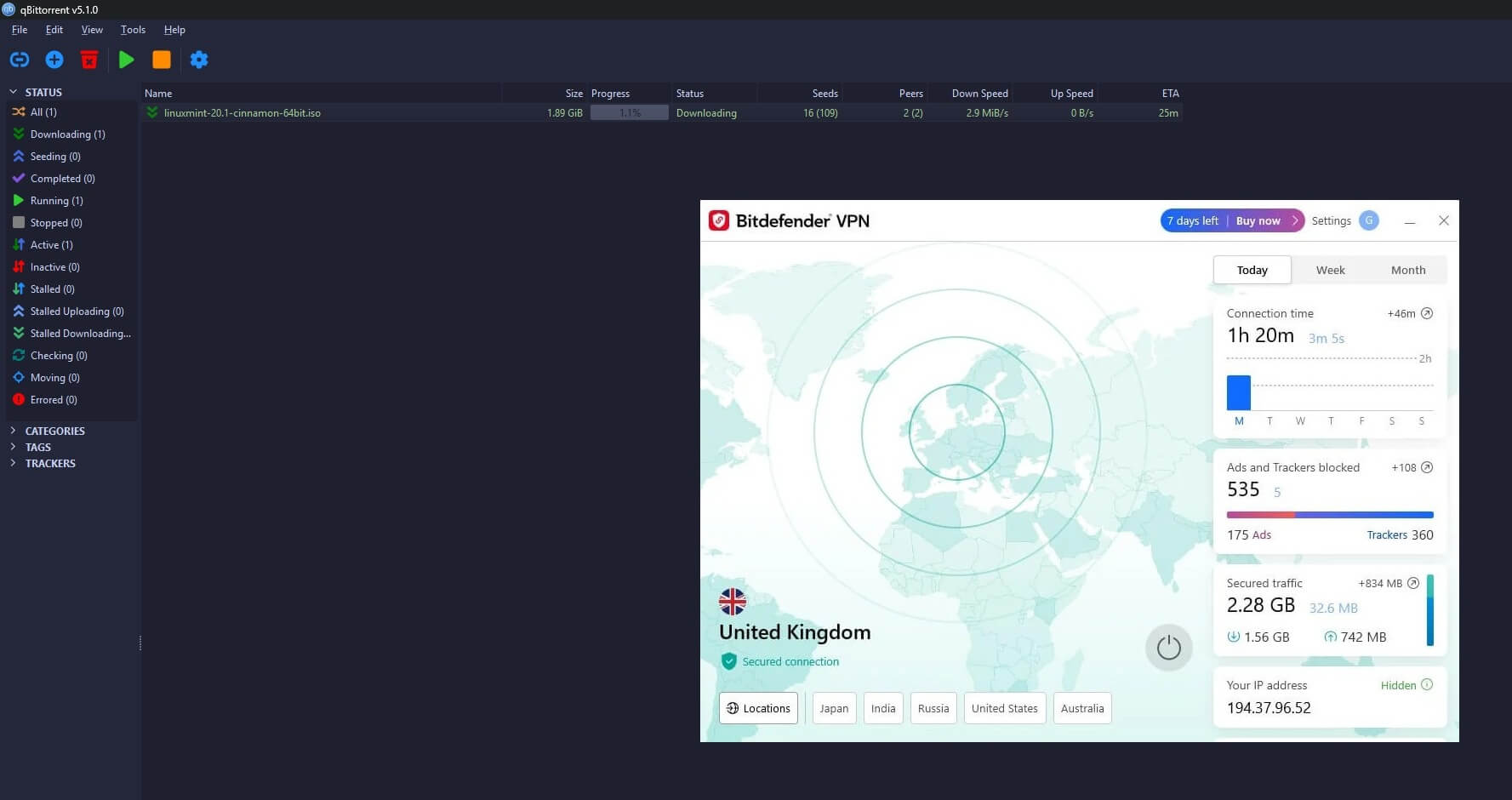
Task: Switch to the Month statistics tab
Action: [1407, 270]
